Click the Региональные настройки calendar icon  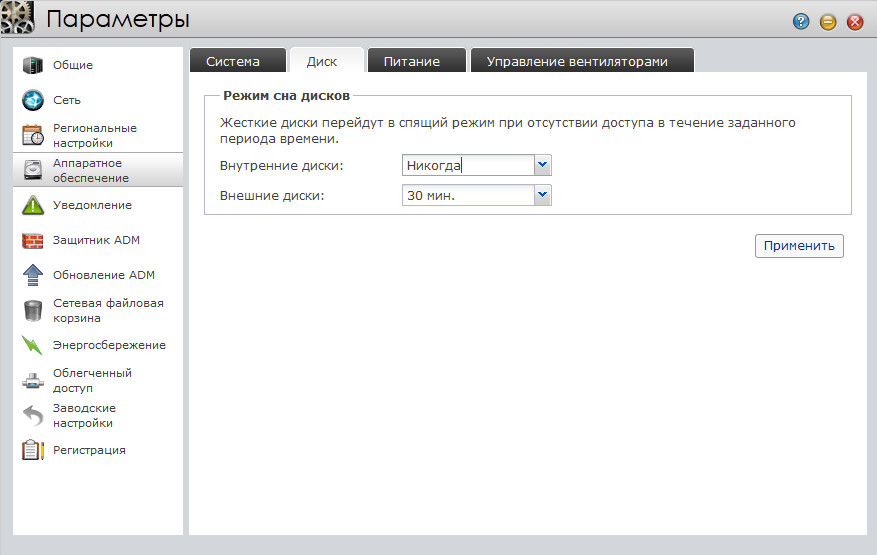(33, 135)
